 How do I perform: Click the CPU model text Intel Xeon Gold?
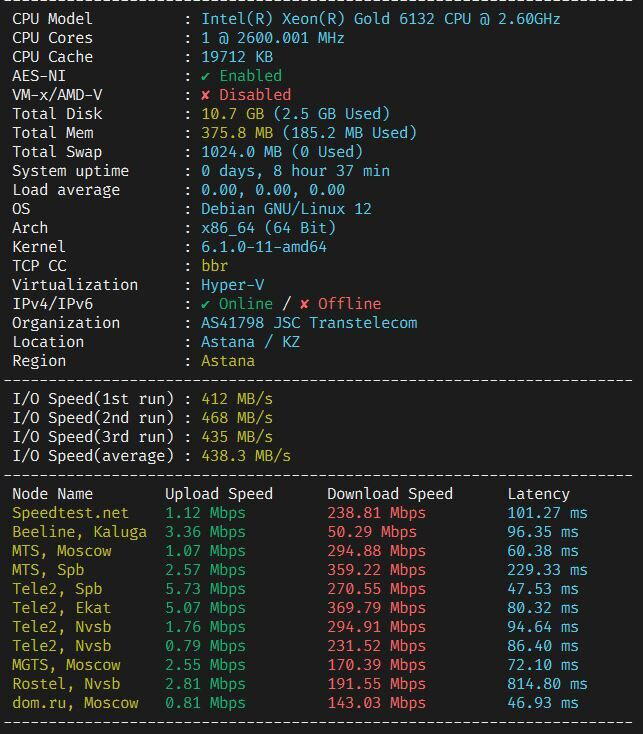coord(380,19)
